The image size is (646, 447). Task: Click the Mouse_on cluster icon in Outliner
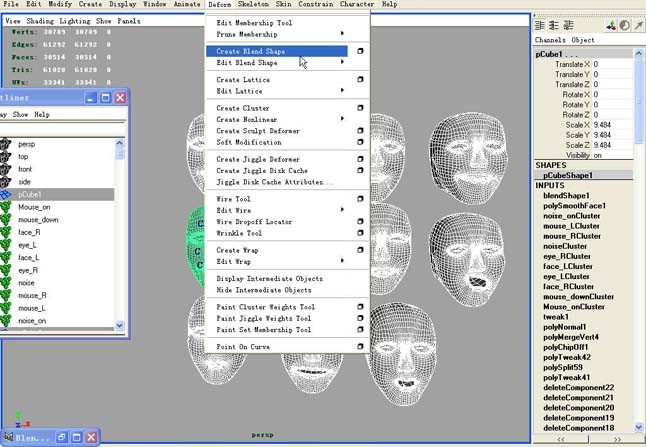[5, 207]
